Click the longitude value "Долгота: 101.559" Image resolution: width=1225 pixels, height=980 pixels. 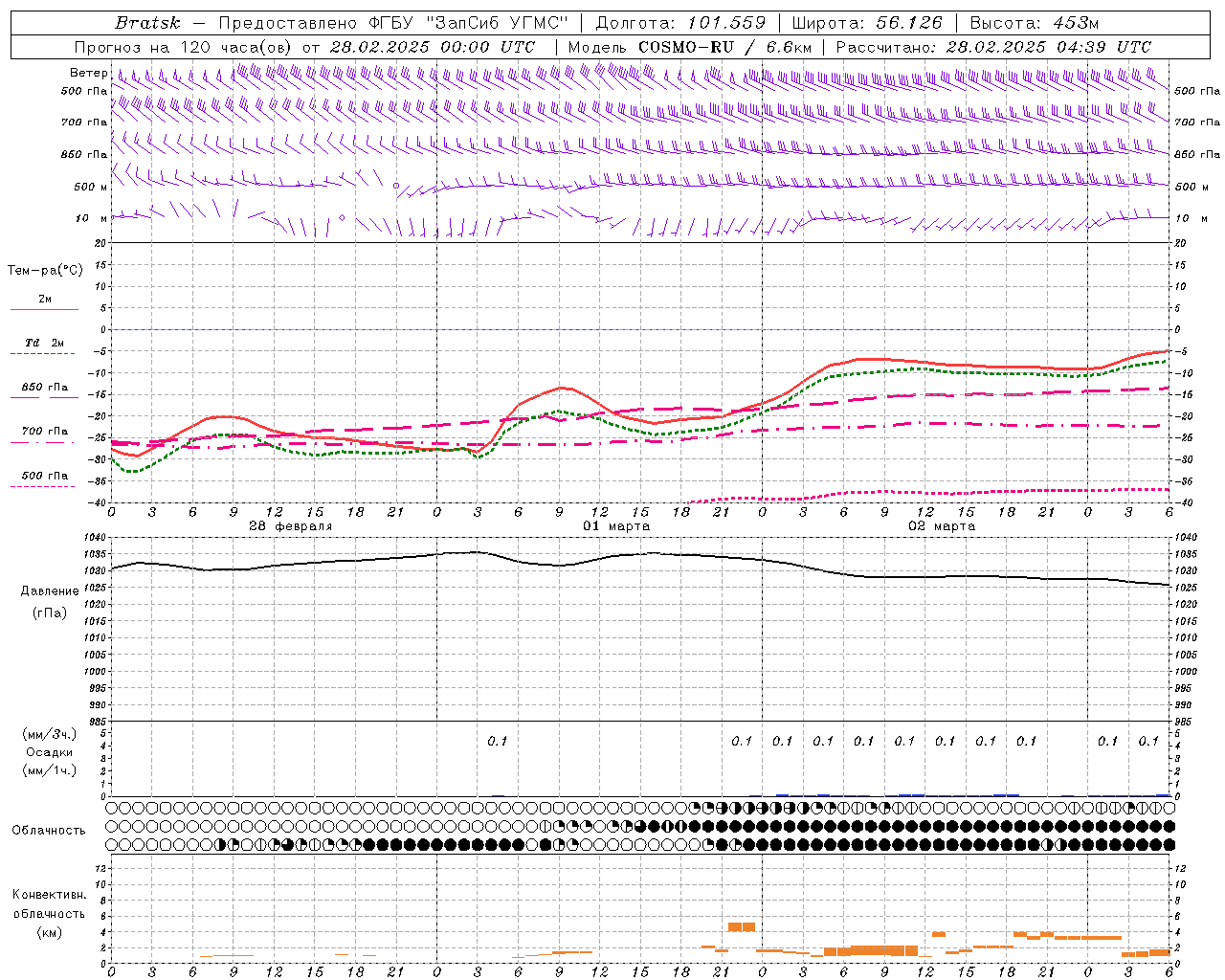pos(680,23)
